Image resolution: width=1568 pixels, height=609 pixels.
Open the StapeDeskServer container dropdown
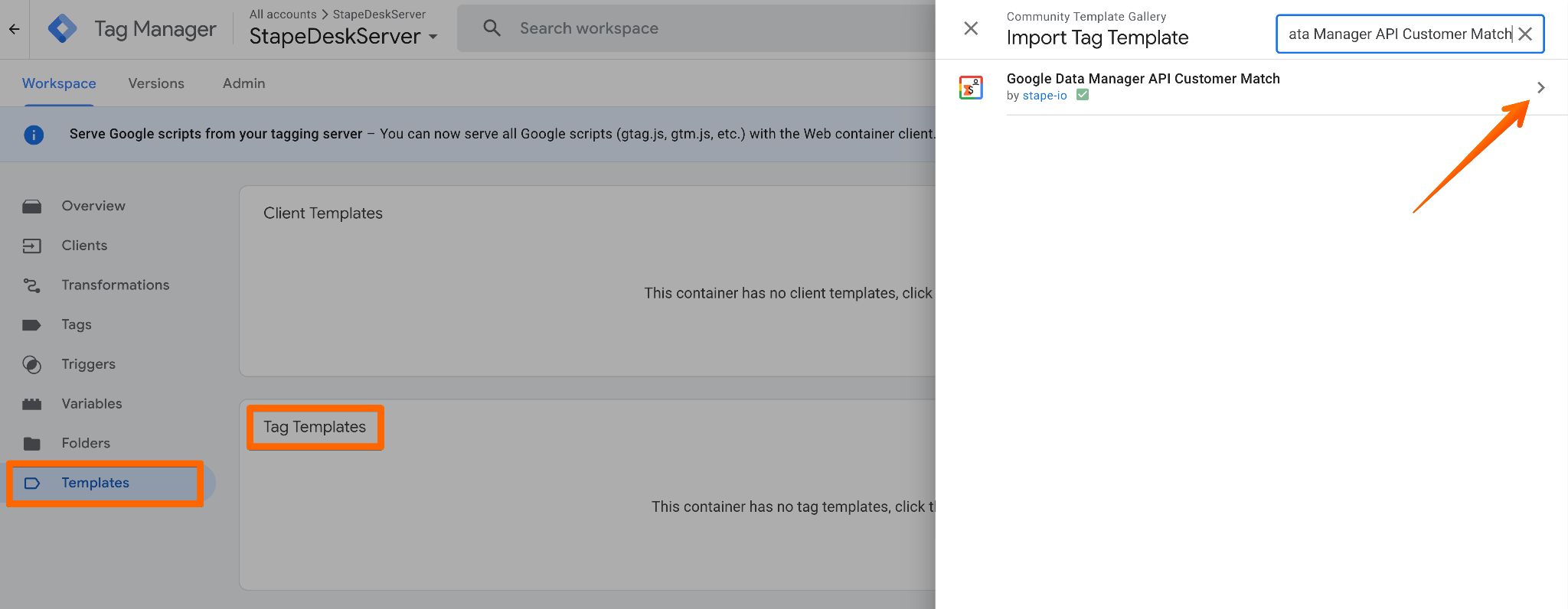click(x=344, y=36)
